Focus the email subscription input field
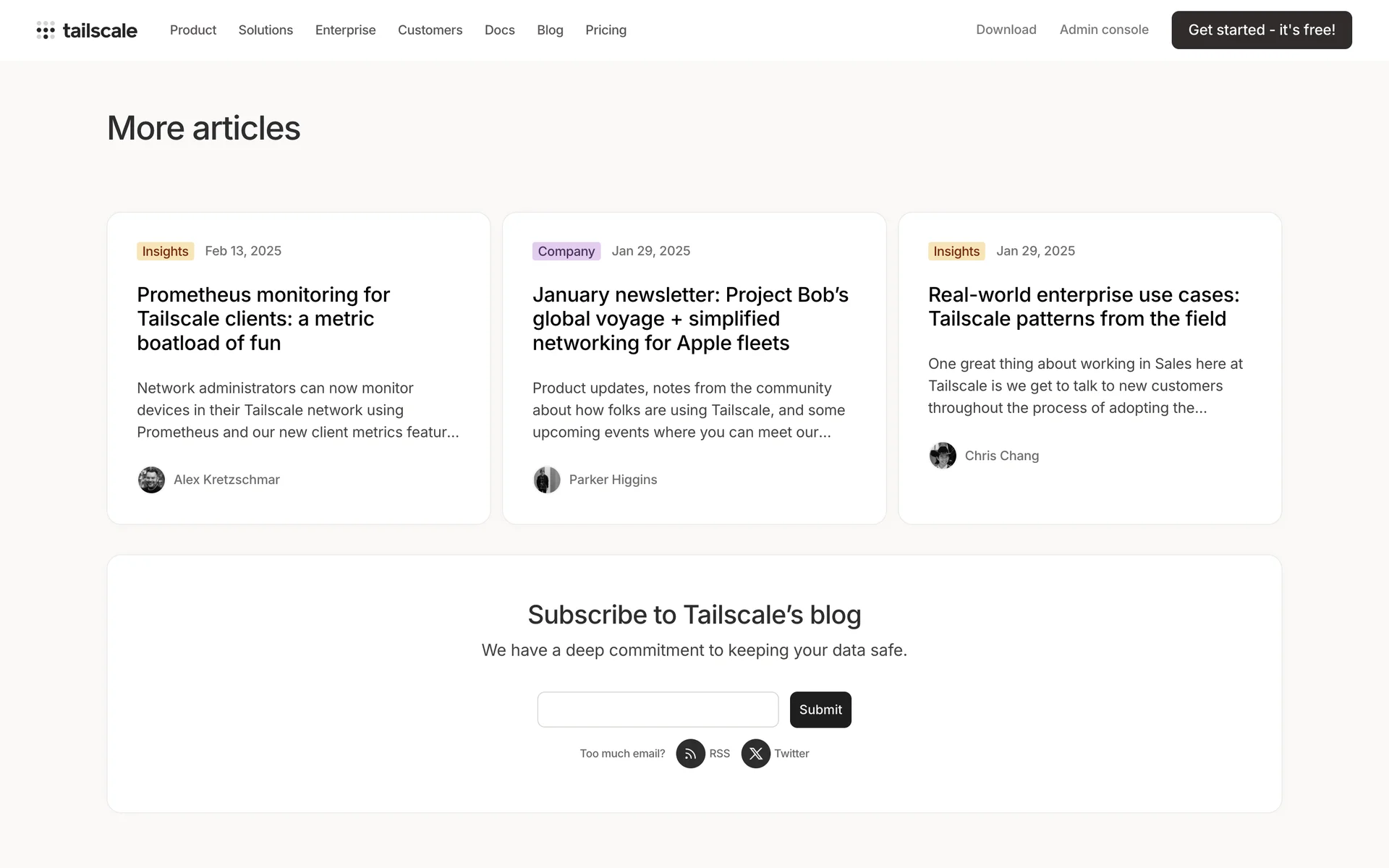 [x=658, y=710]
